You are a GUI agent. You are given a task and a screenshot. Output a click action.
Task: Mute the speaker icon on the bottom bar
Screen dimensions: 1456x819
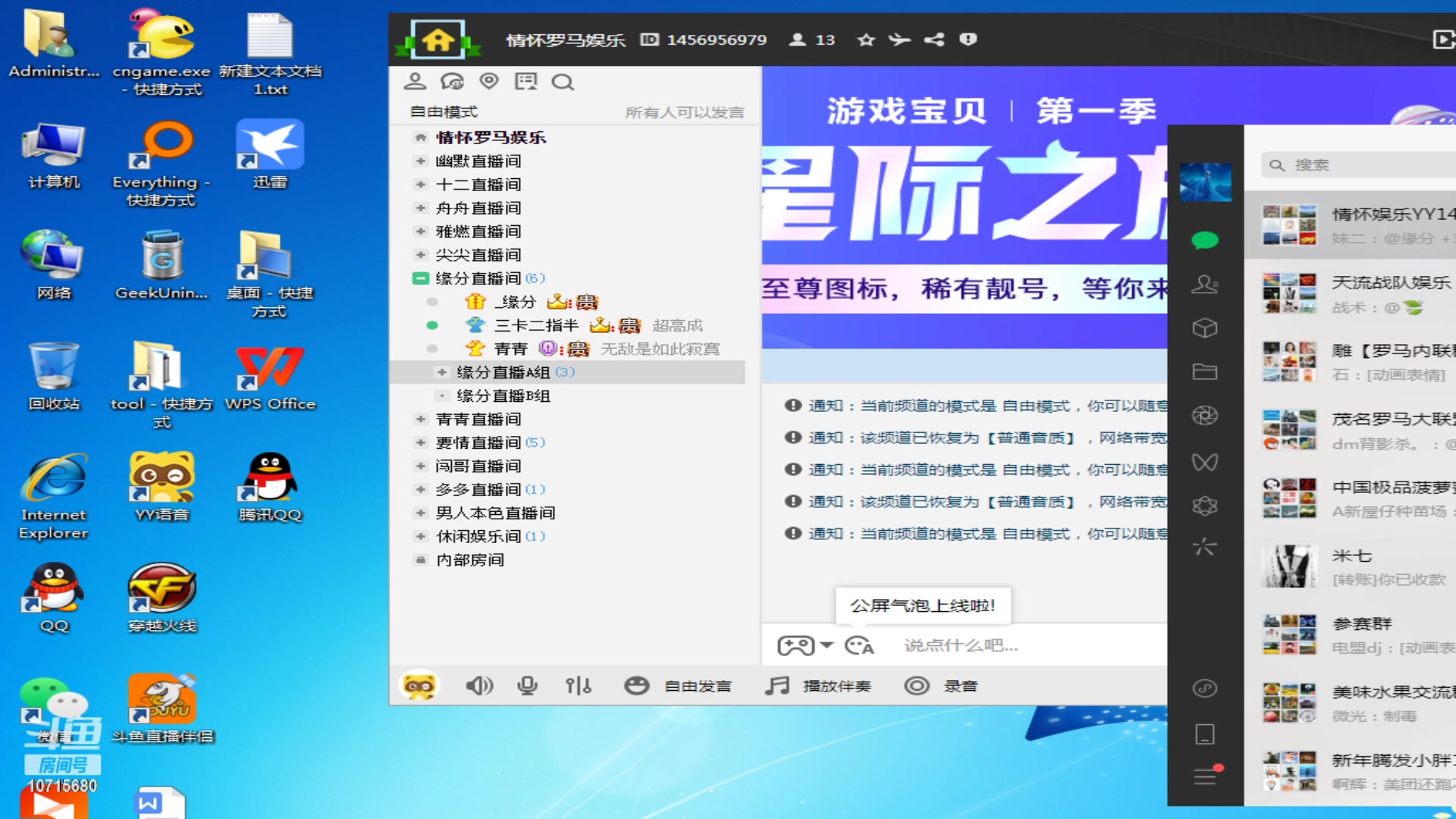pyautogui.click(x=479, y=685)
